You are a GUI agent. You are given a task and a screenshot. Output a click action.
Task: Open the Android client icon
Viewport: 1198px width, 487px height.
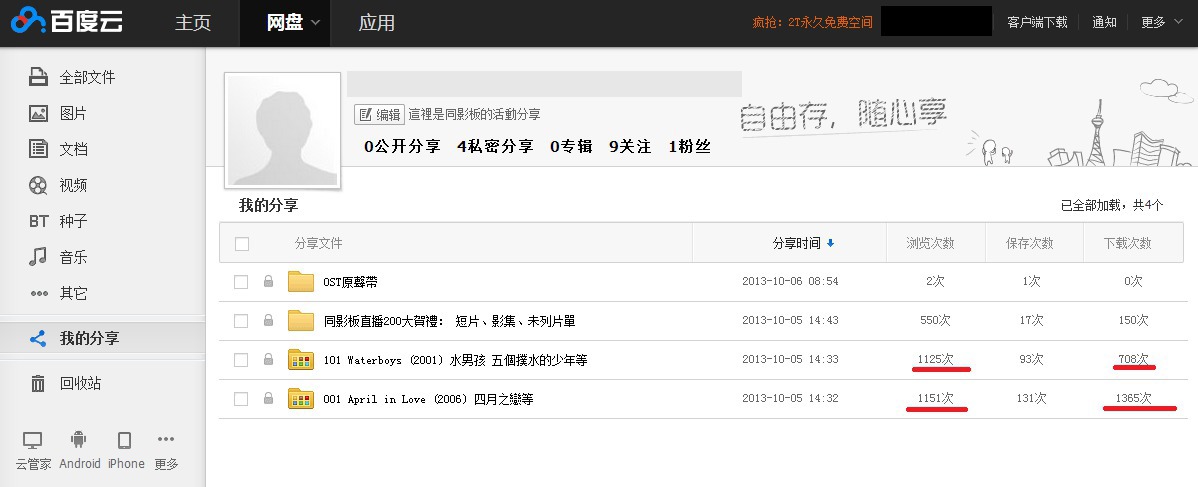pyautogui.click(x=79, y=440)
